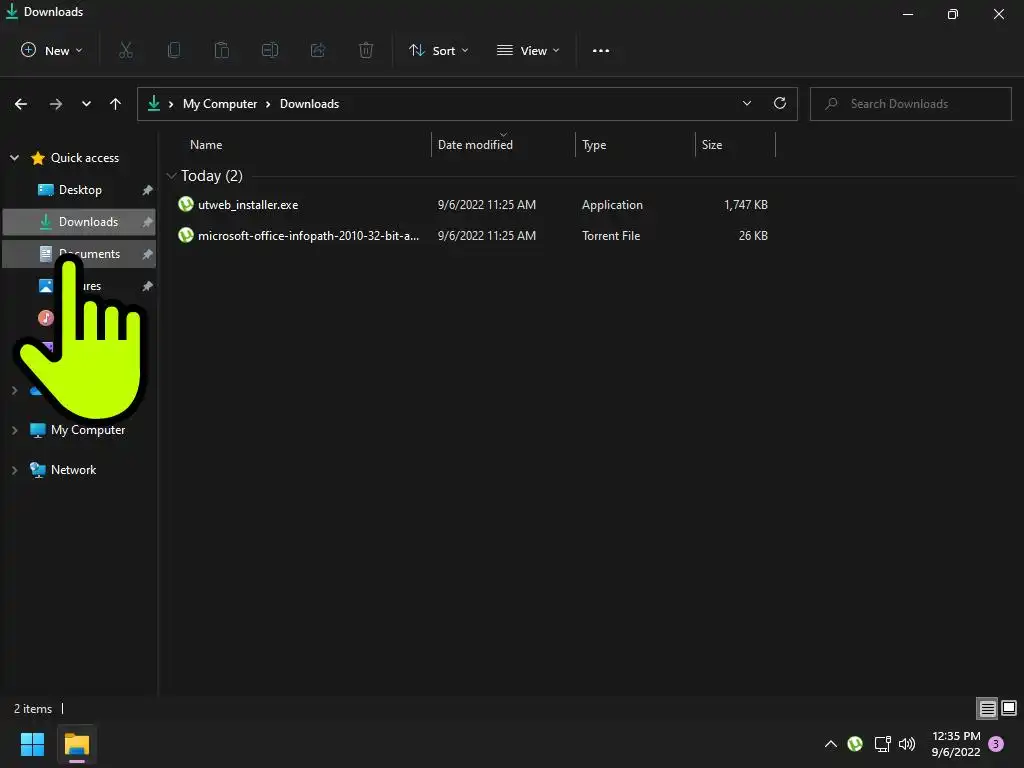Sort by the Name column header
This screenshot has height=768, width=1024.
206,145
